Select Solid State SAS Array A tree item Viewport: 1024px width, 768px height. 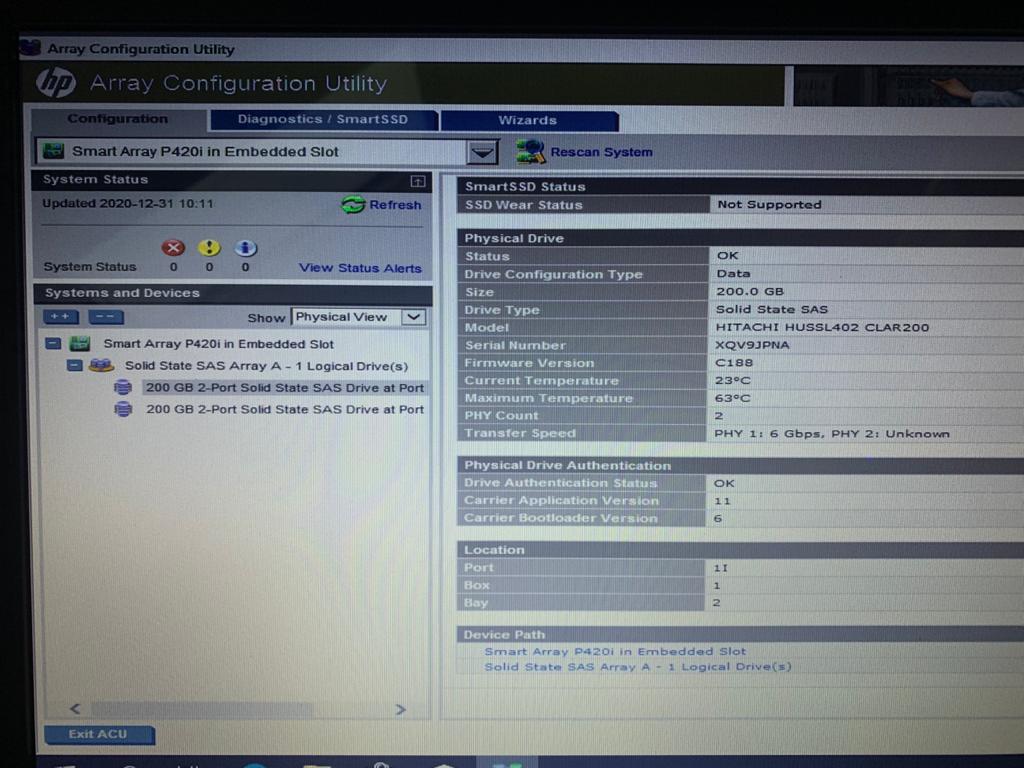coord(266,366)
